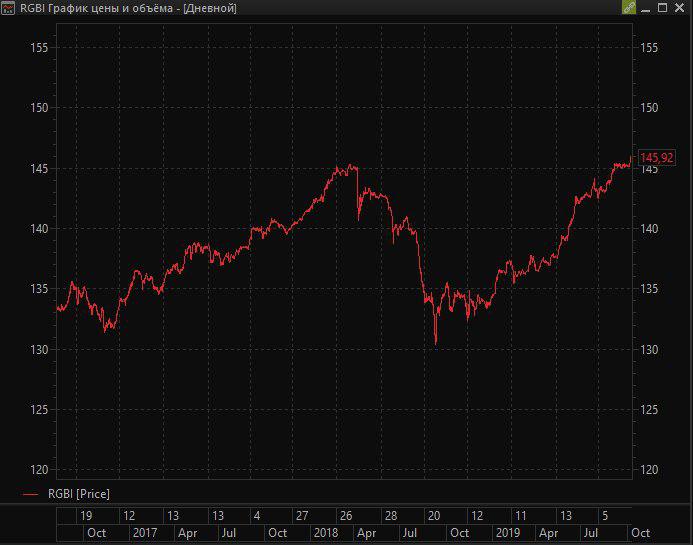Click the date label 20 on time axis
The image size is (693, 545).
[433, 516]
